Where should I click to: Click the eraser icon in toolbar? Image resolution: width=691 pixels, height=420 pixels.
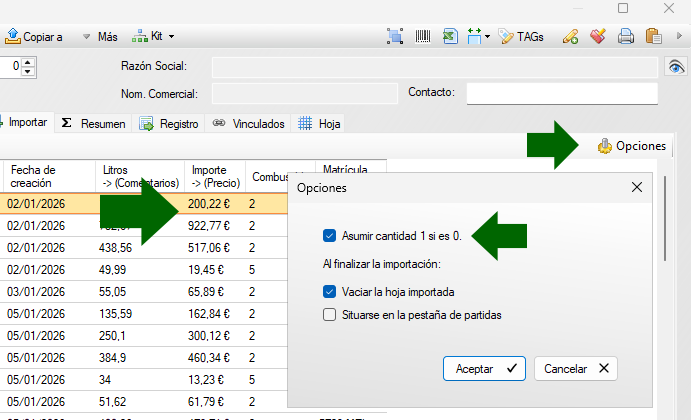(x=598, y=37)
